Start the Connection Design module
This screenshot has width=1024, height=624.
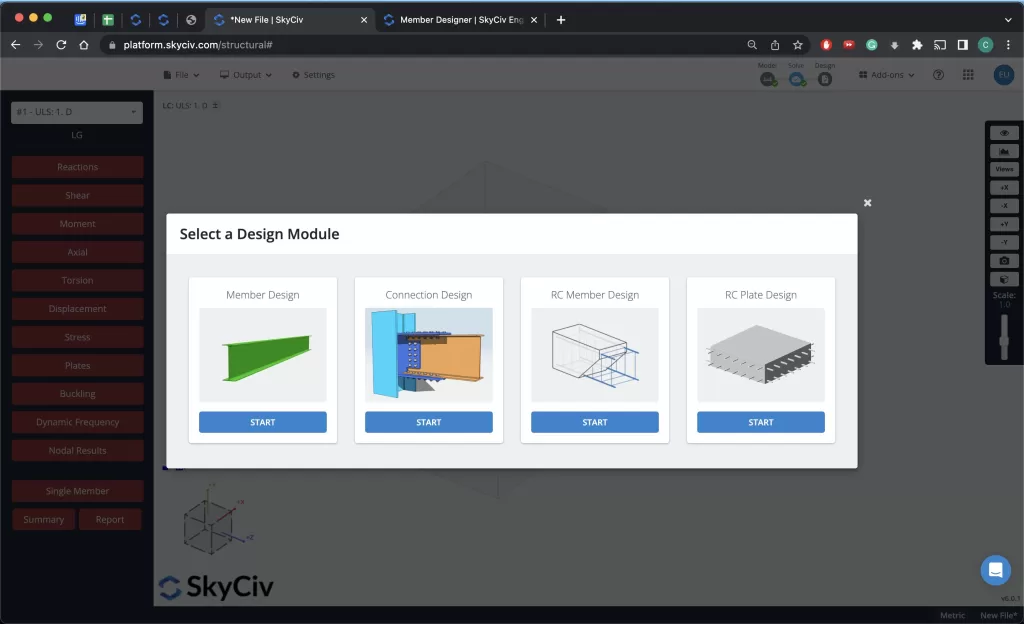pyautogui.click(x=428, y=422)
